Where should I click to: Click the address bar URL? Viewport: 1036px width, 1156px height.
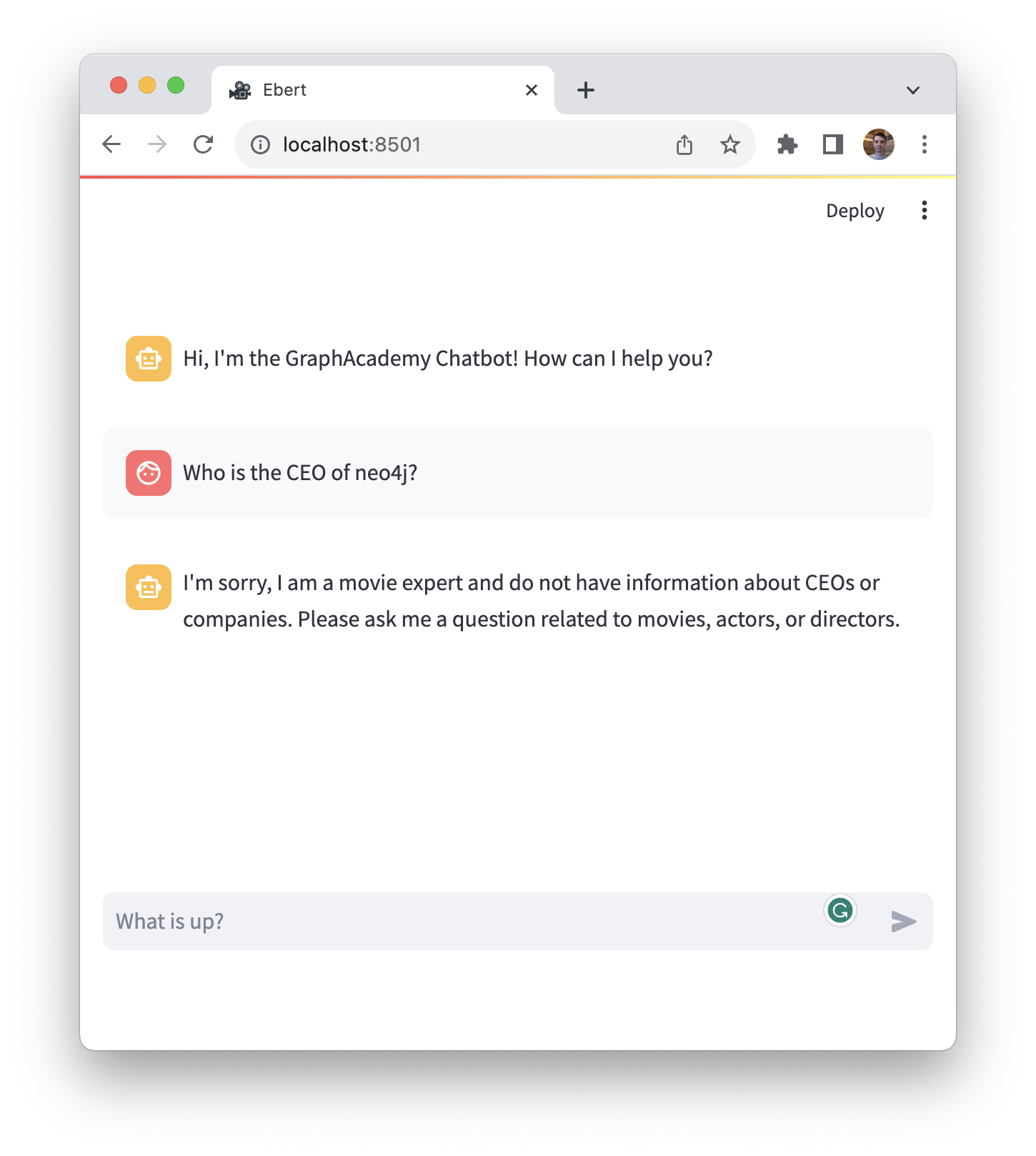[x=352, y=144]
